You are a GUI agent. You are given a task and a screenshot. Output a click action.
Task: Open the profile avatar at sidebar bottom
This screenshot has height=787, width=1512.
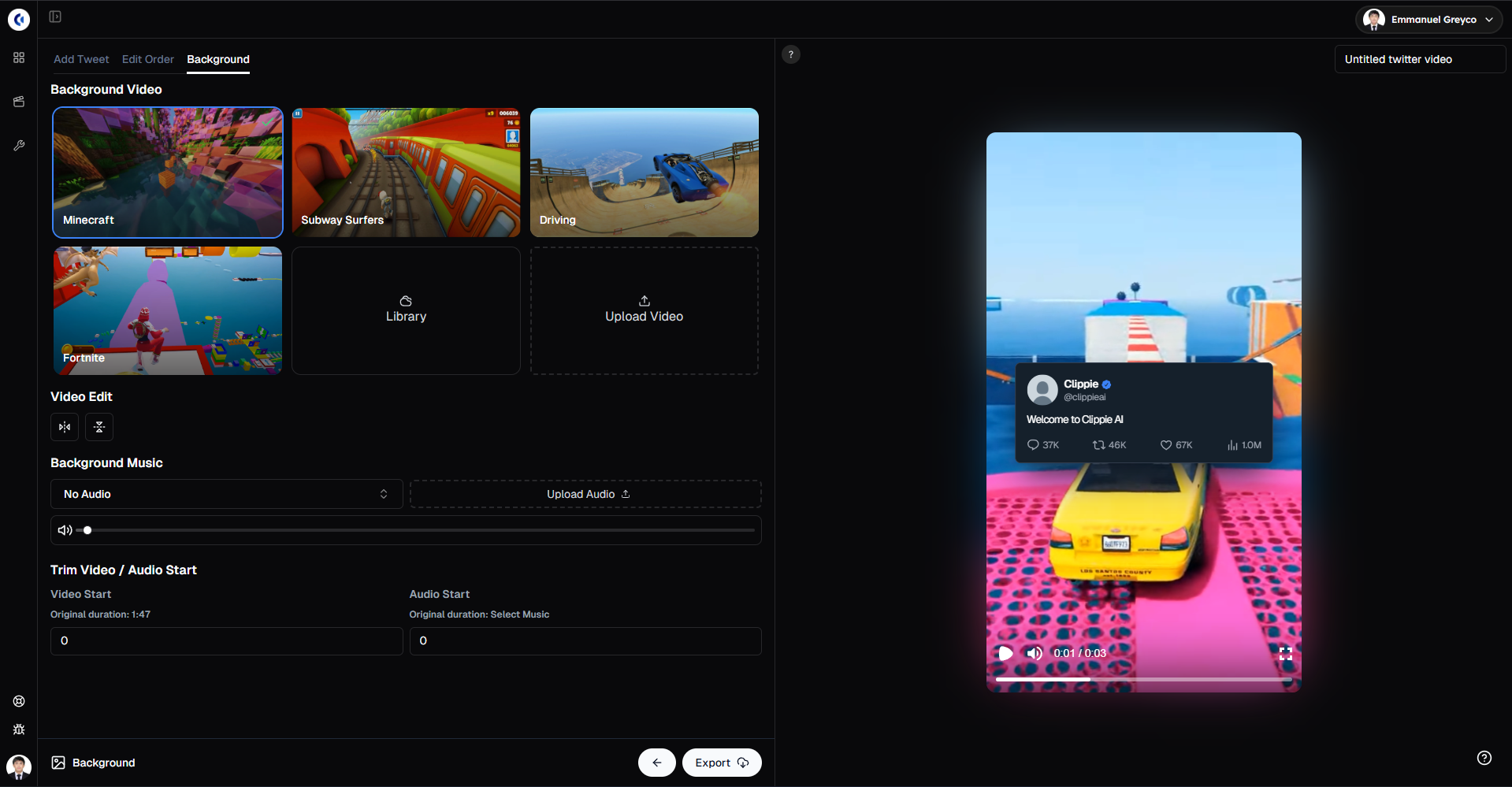pos(19,767)
